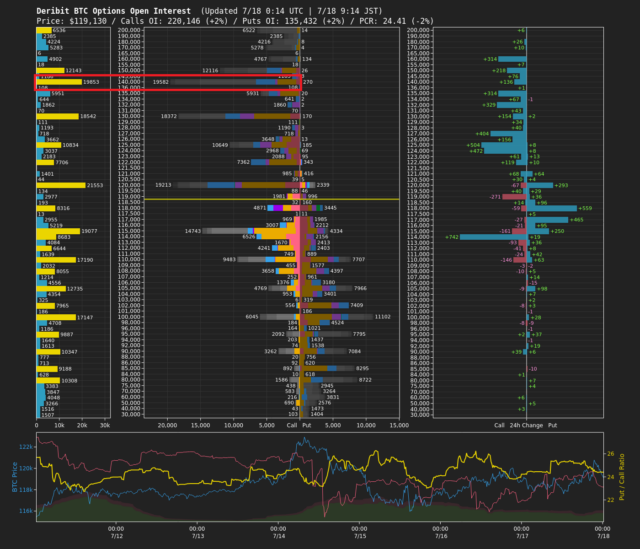
Task: Click the yellow total bar labeled 19853
Action: pos(59,82)
